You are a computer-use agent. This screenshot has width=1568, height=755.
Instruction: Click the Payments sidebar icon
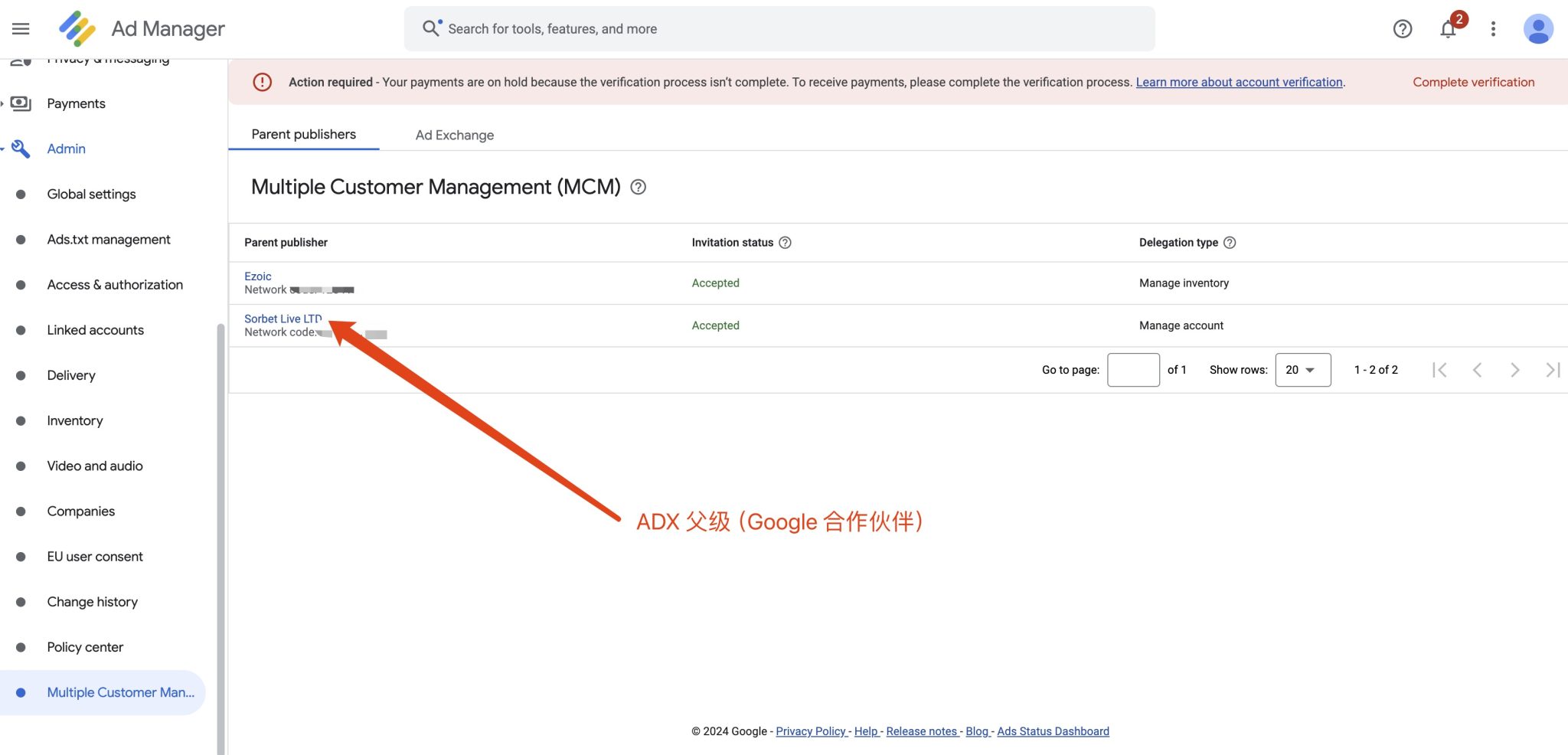[x=21, y=103]
